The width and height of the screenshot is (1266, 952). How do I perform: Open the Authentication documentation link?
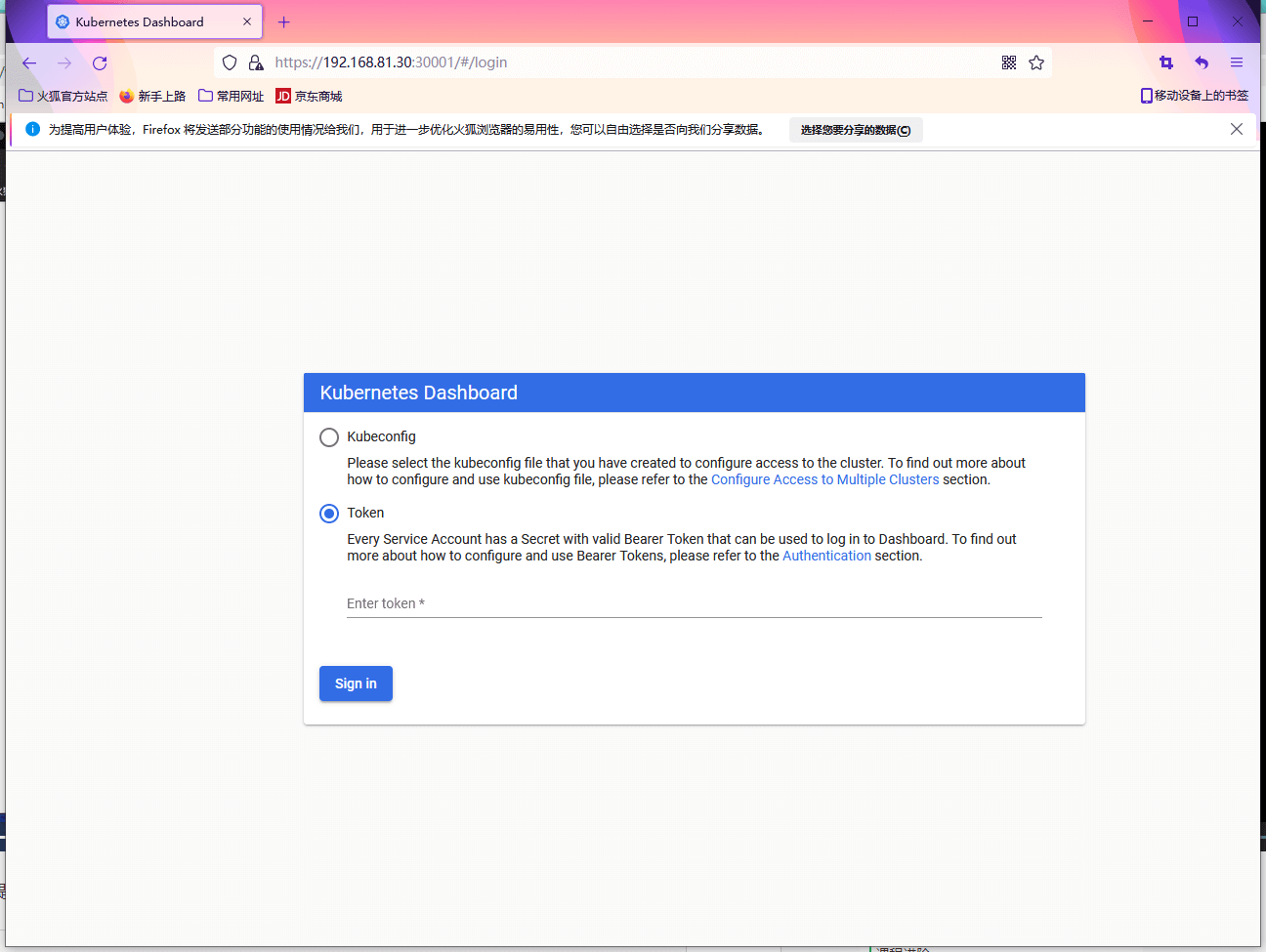tap(826, 556)
